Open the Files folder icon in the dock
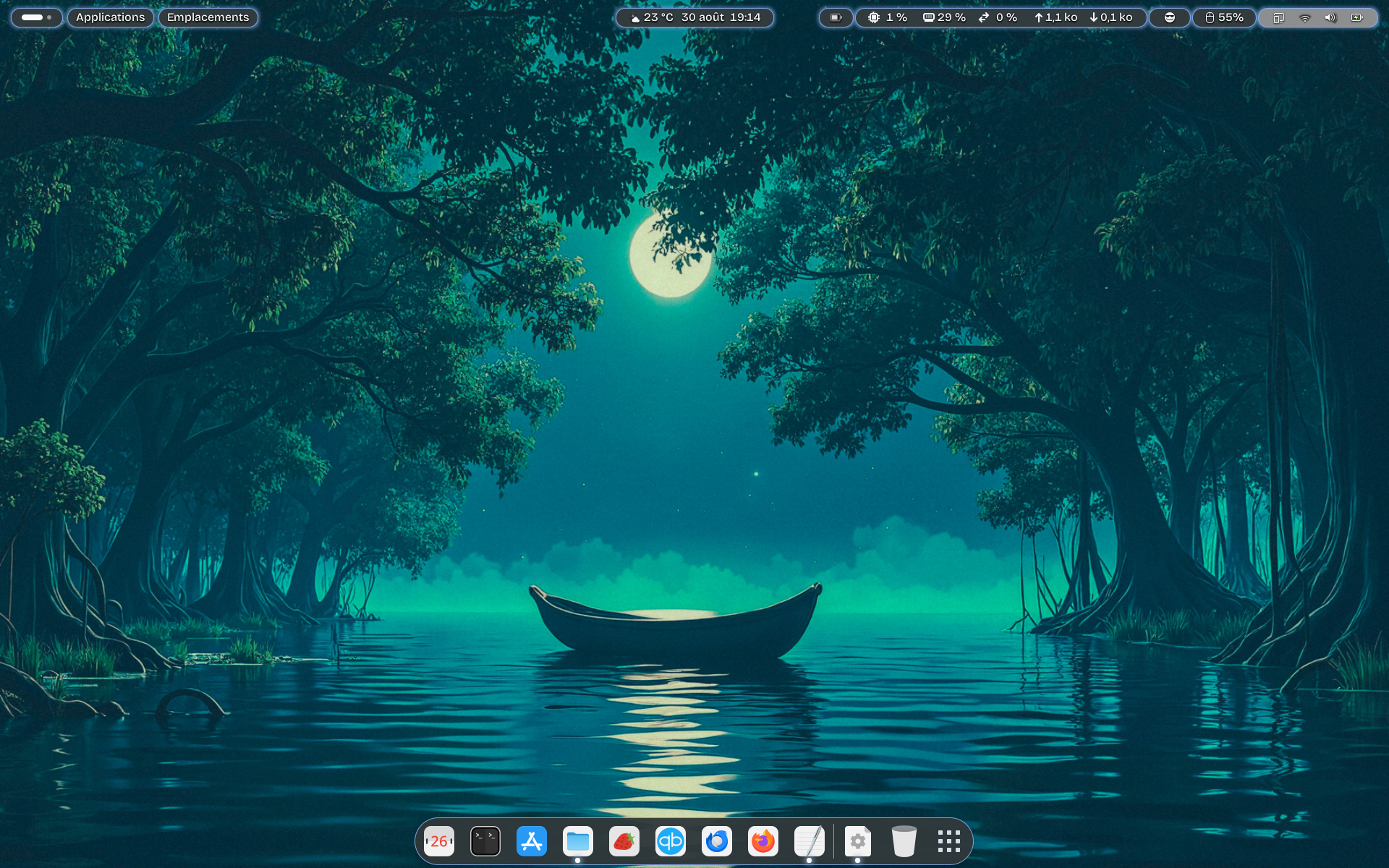 point(578,841)
